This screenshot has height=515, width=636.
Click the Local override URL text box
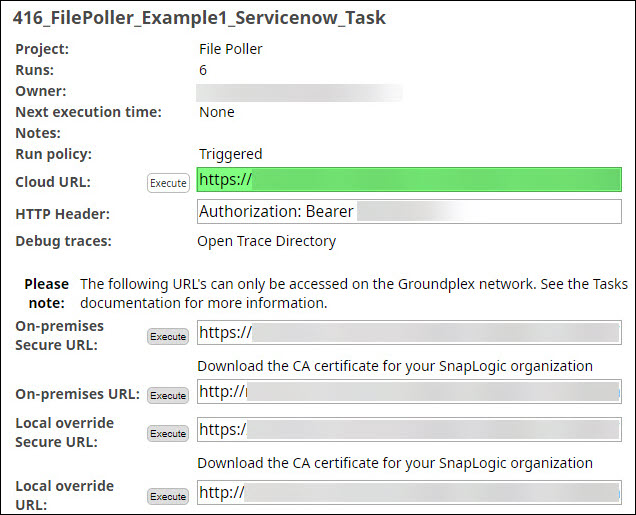point(409,492)
